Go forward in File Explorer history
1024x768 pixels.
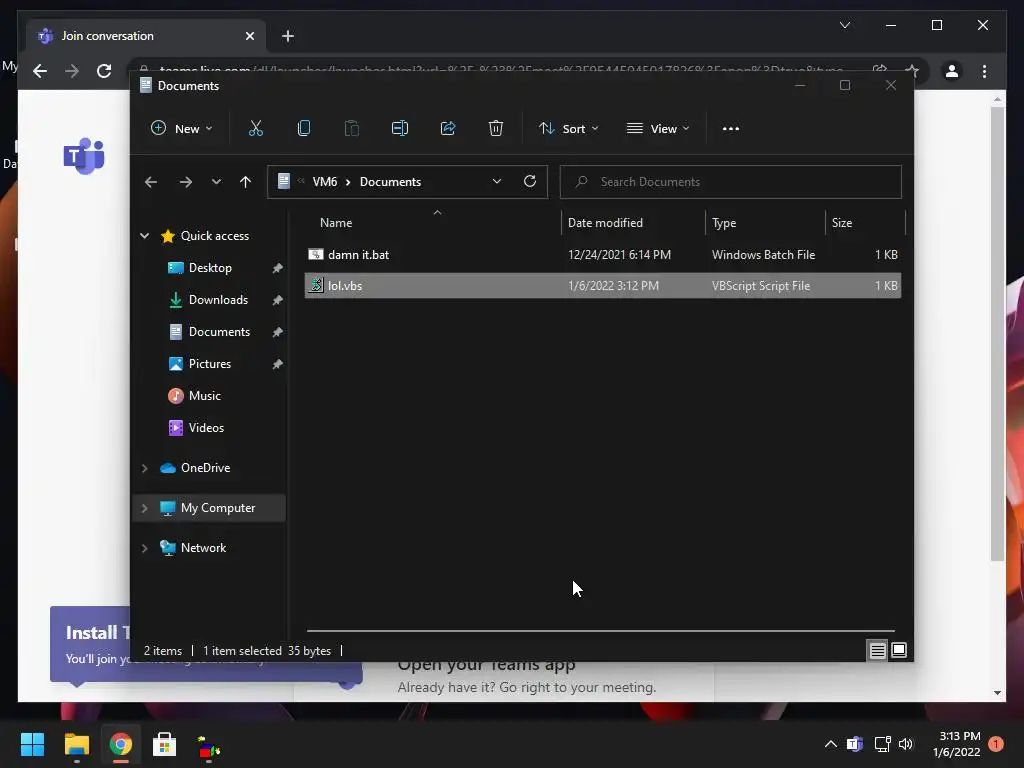[186, 182]
